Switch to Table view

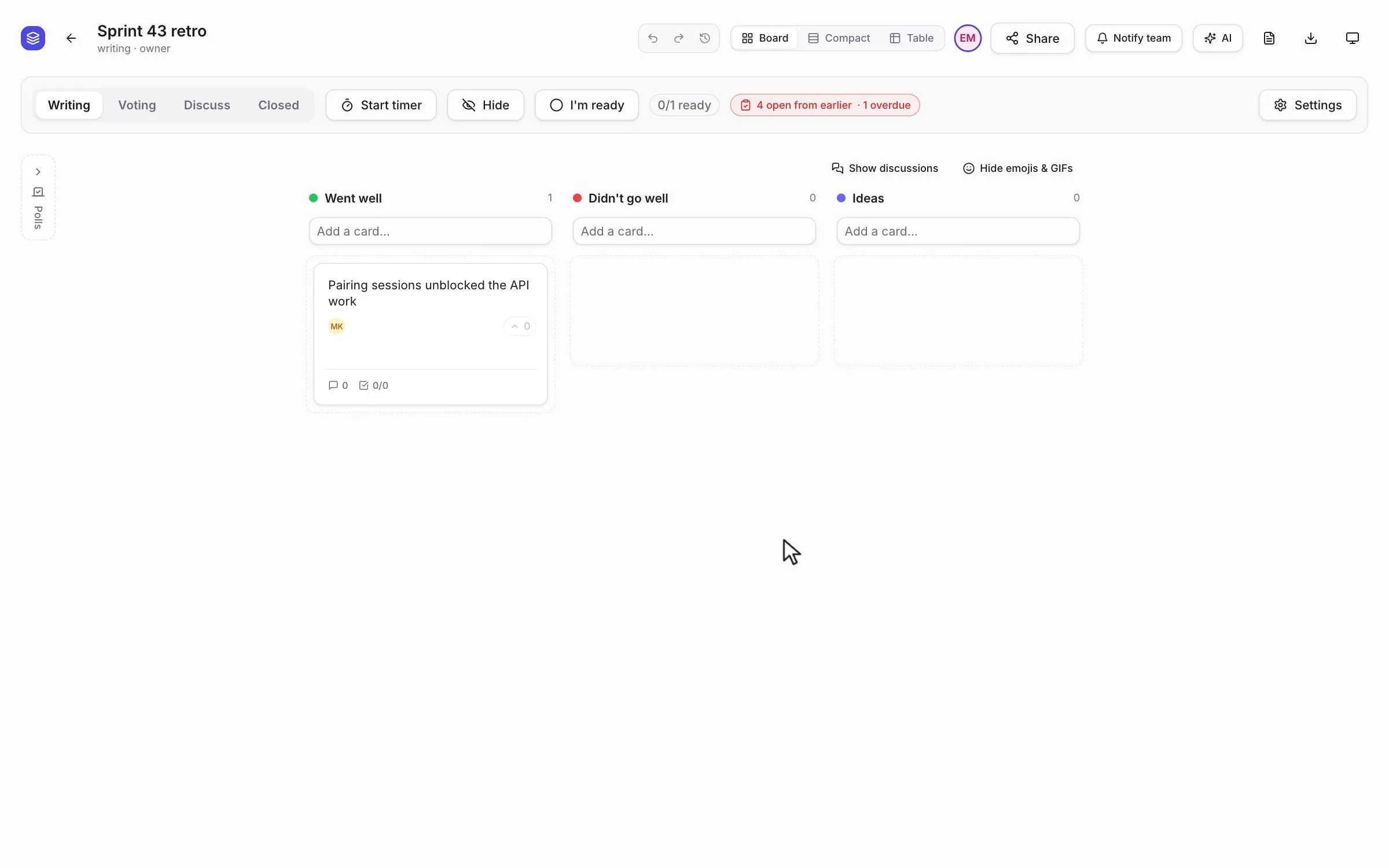(x=912, y=38)
